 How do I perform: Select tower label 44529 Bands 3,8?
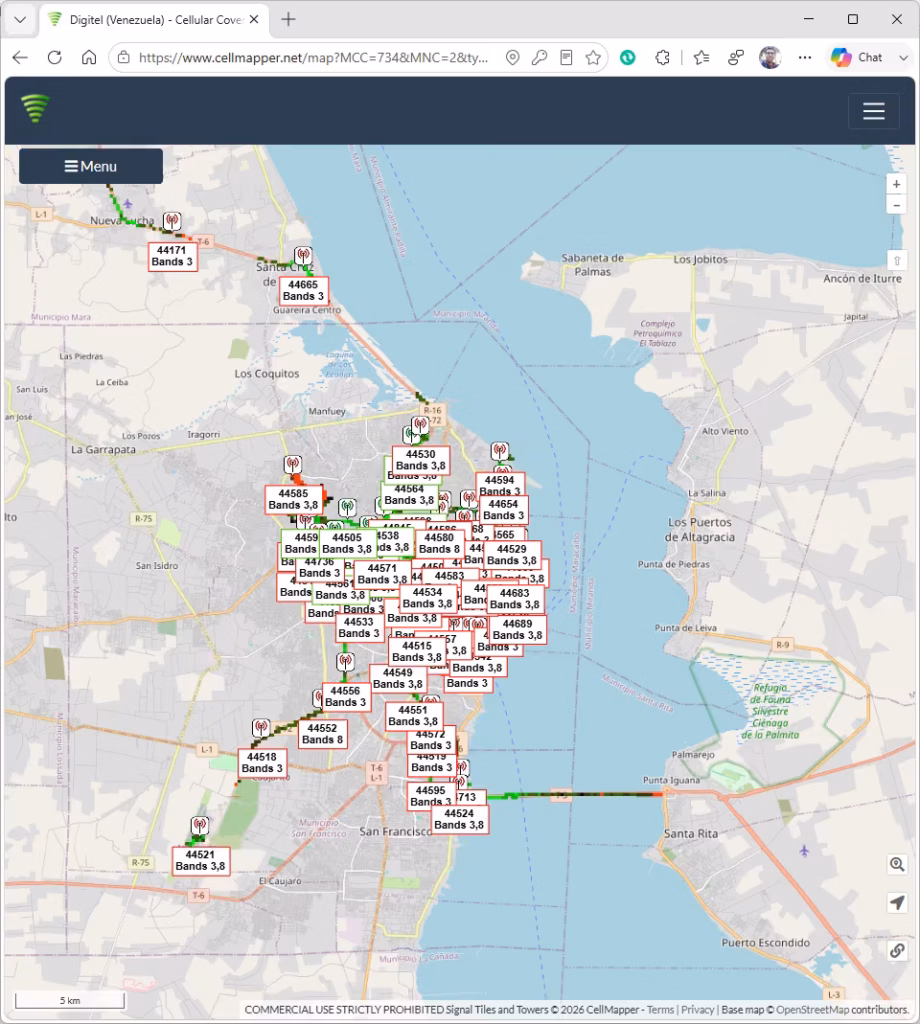click(x=512, y=555)
